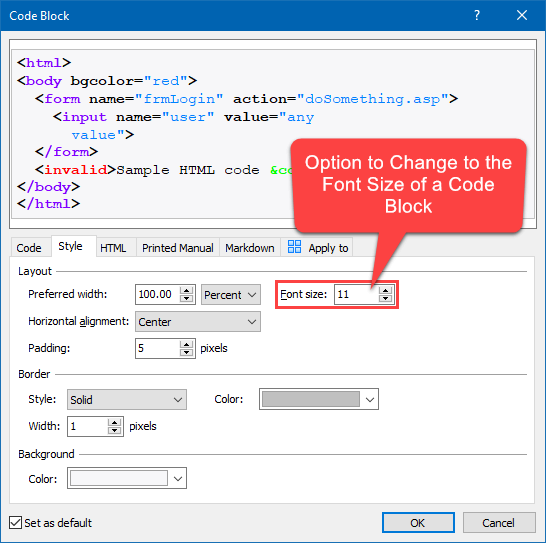Decrease Font size with down arrow
Screen dimensions: 546x543
[385, 298]
